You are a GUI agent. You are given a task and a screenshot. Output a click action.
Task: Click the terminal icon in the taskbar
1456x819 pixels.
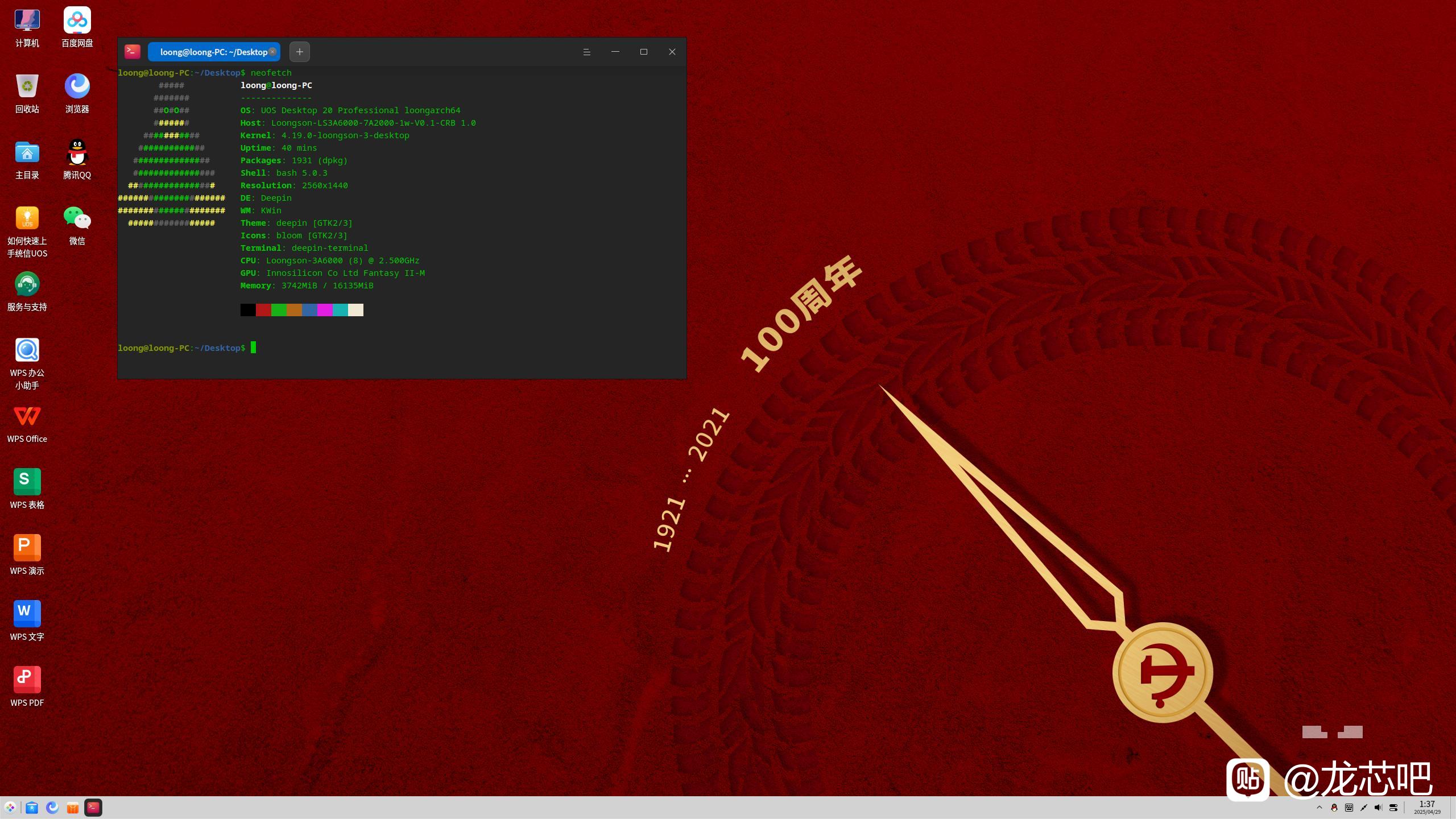pyautogui.click(x=93, y=808)
